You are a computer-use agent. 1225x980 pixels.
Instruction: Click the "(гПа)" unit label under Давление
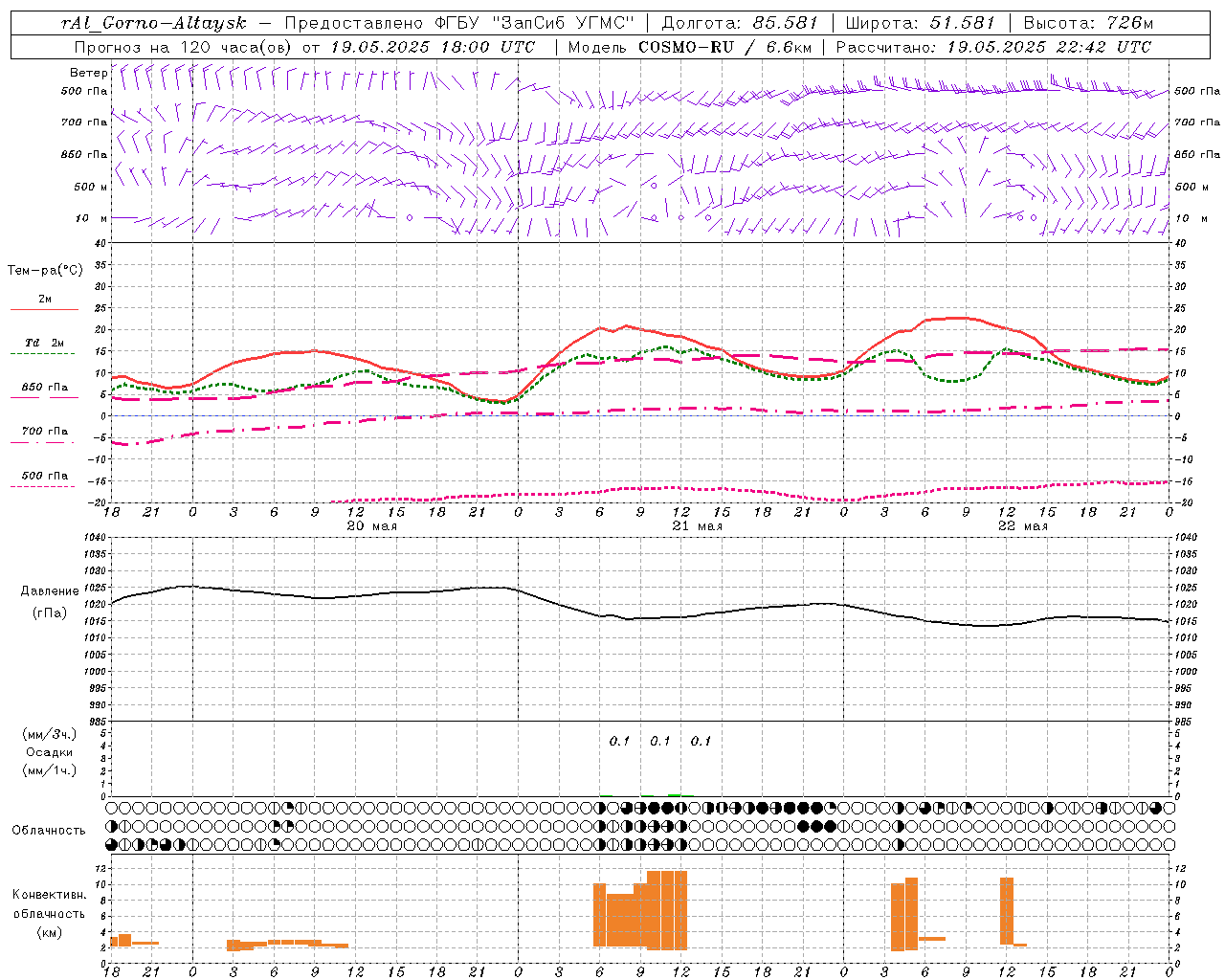coord(50,612)
